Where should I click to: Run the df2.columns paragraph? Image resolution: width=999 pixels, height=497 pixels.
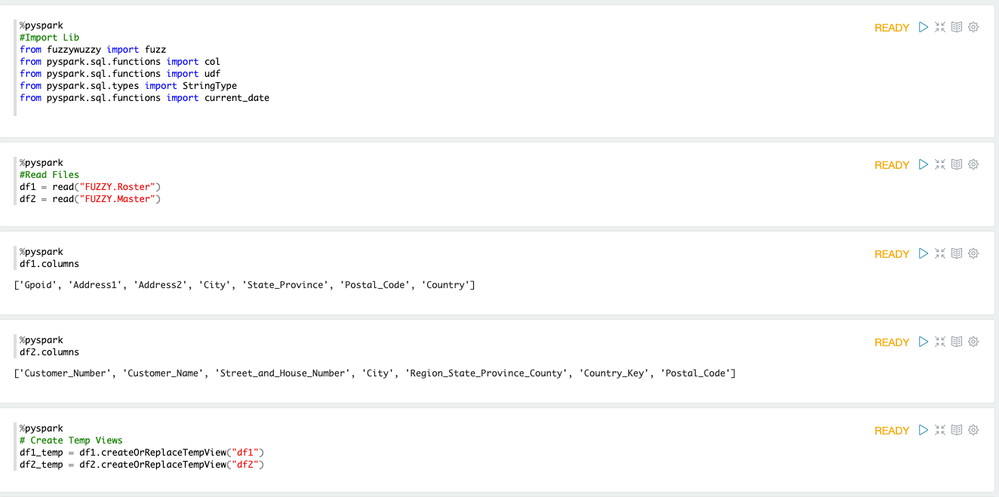tap(923, 342)
